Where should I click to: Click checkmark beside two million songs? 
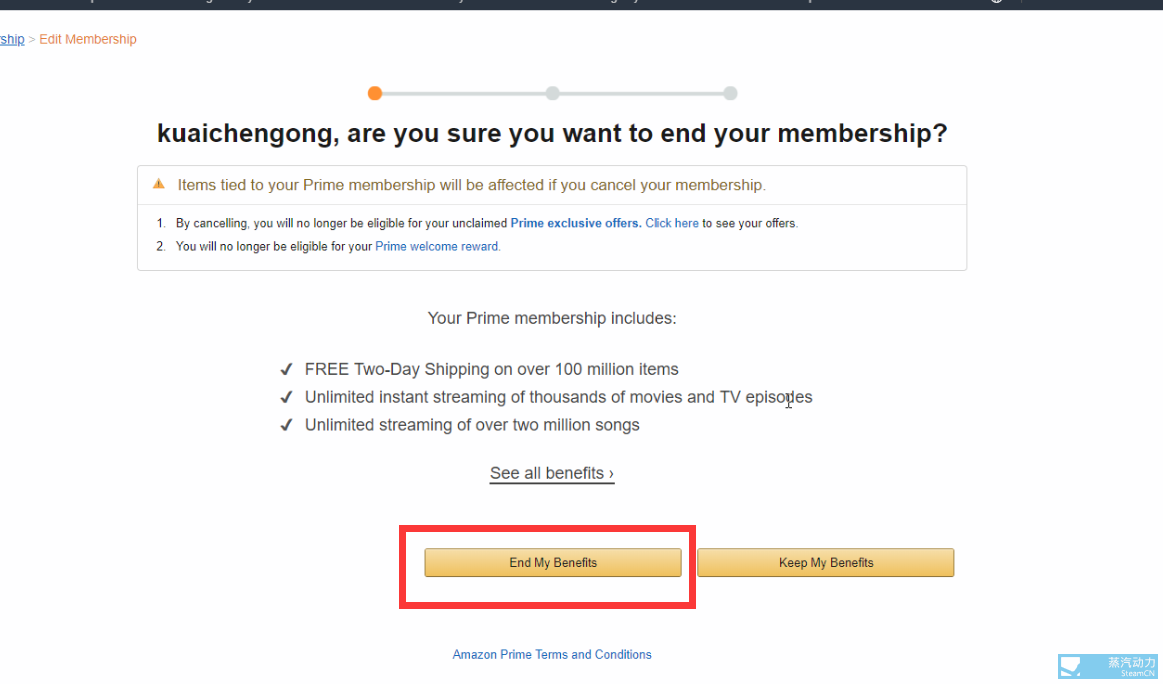(x=286, y=425)
